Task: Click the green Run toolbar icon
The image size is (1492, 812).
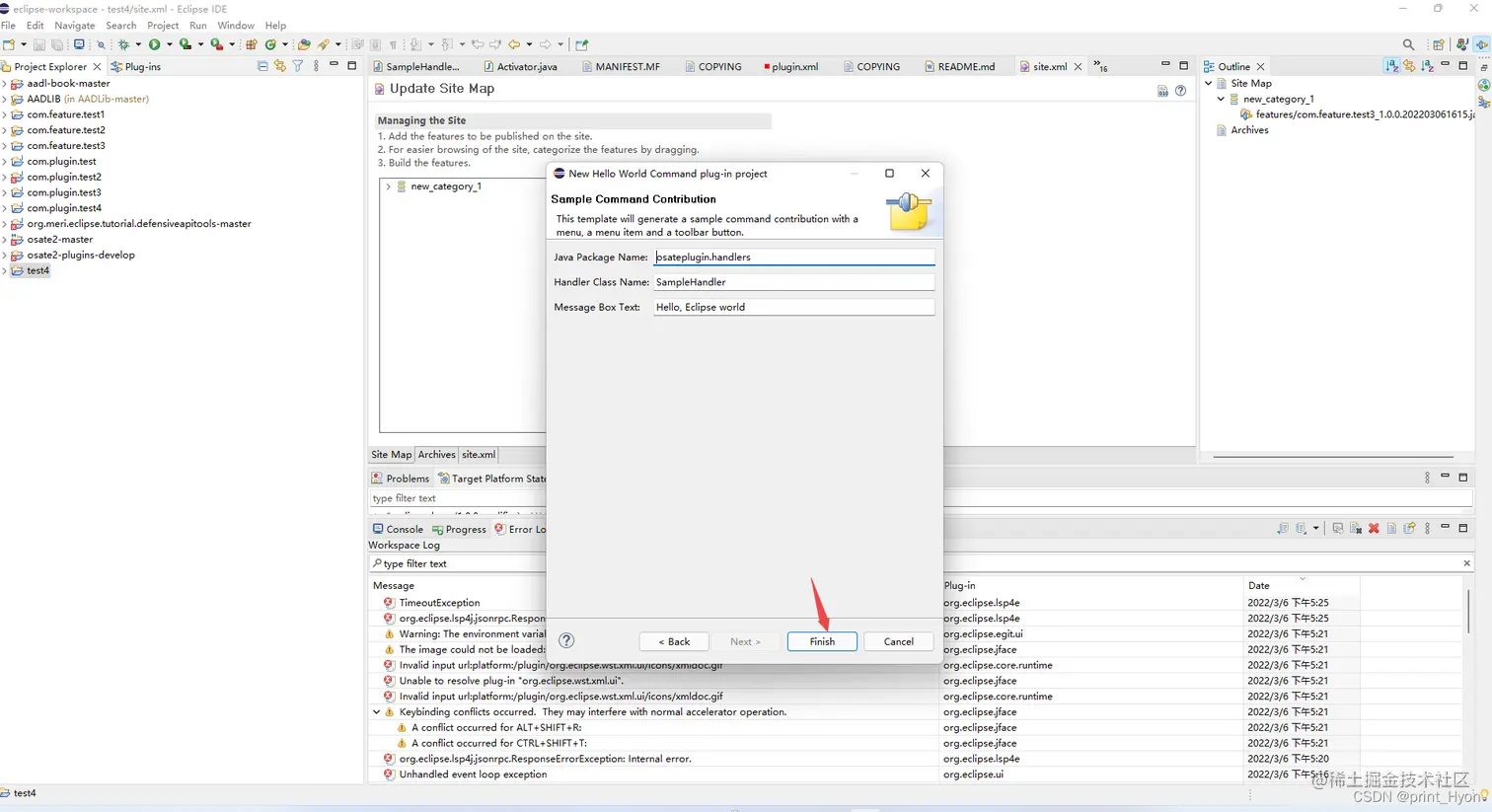Action: coord(155,44)
